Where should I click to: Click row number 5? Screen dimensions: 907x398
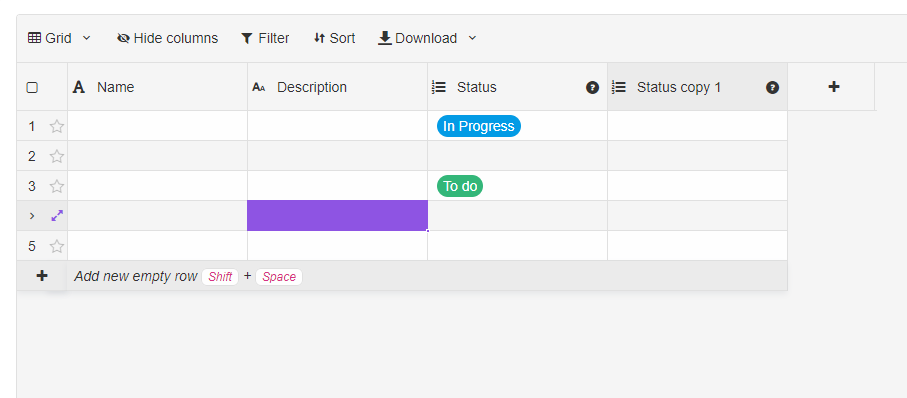[32, 246]
